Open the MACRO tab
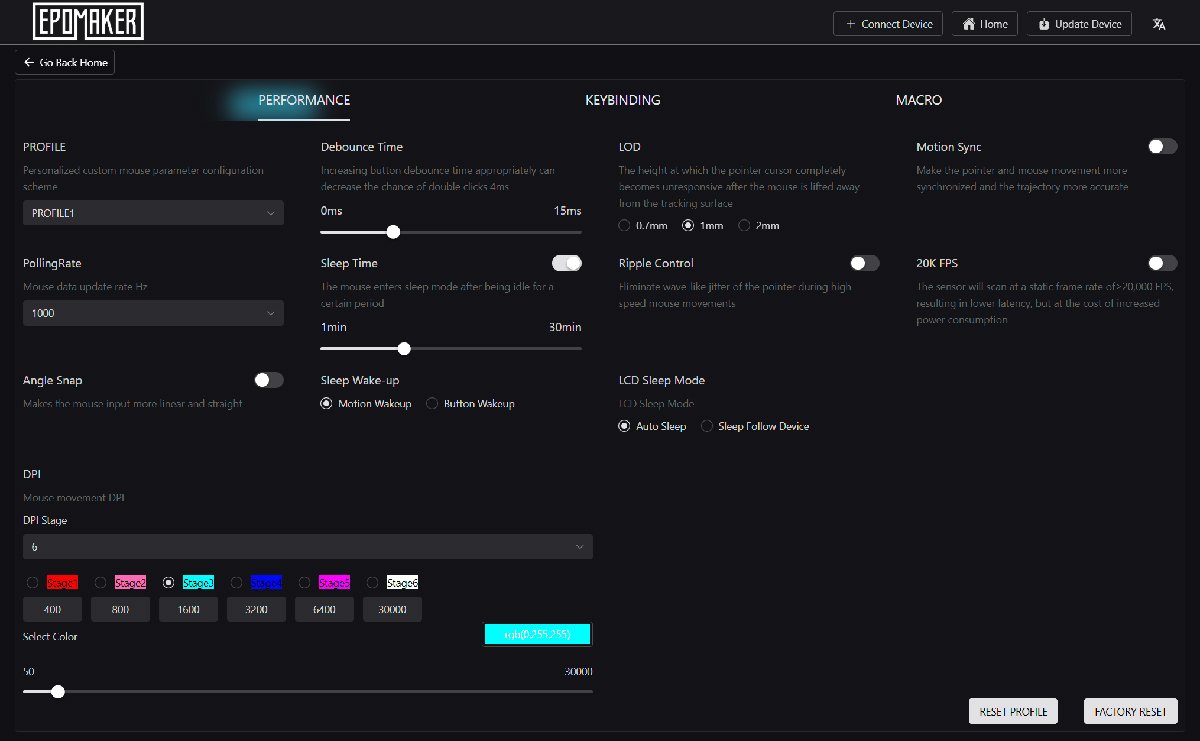Viewport: 1200px width, 741px height. 919,100
